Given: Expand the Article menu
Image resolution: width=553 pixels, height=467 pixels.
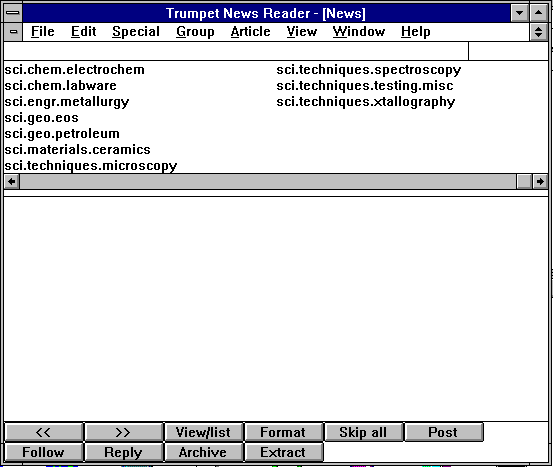Looking at the screenshot, I should click(x=250, y=32).
